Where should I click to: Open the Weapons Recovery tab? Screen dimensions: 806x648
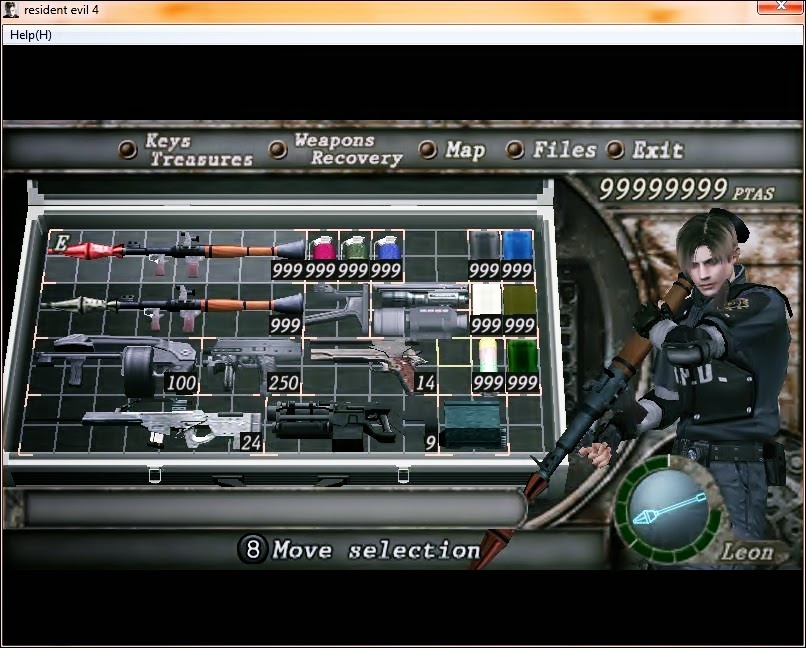pos(336,149)
